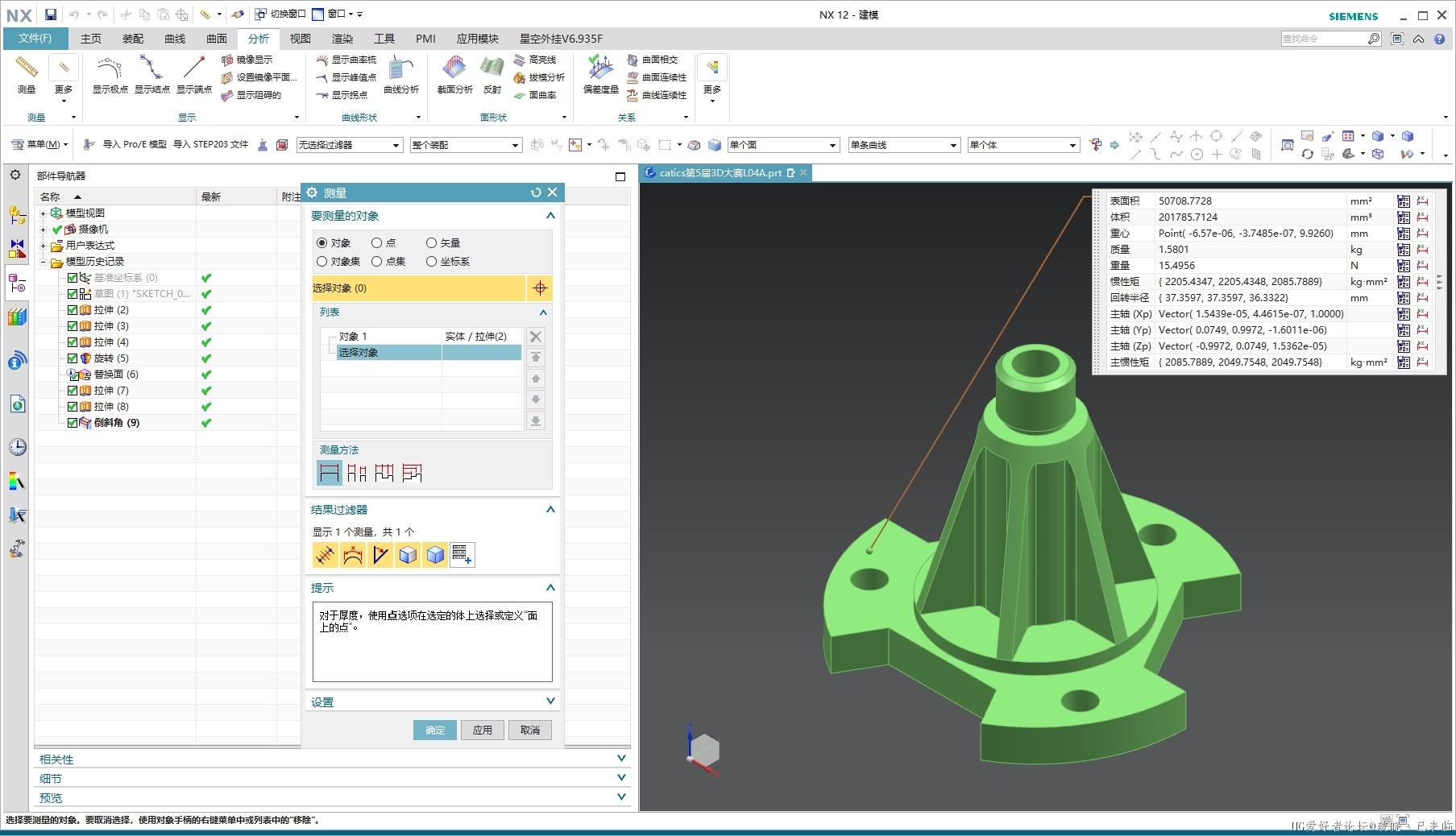Remove list entry with X icon
This screenshot has width=1456, height=836.
coord(536,337)
